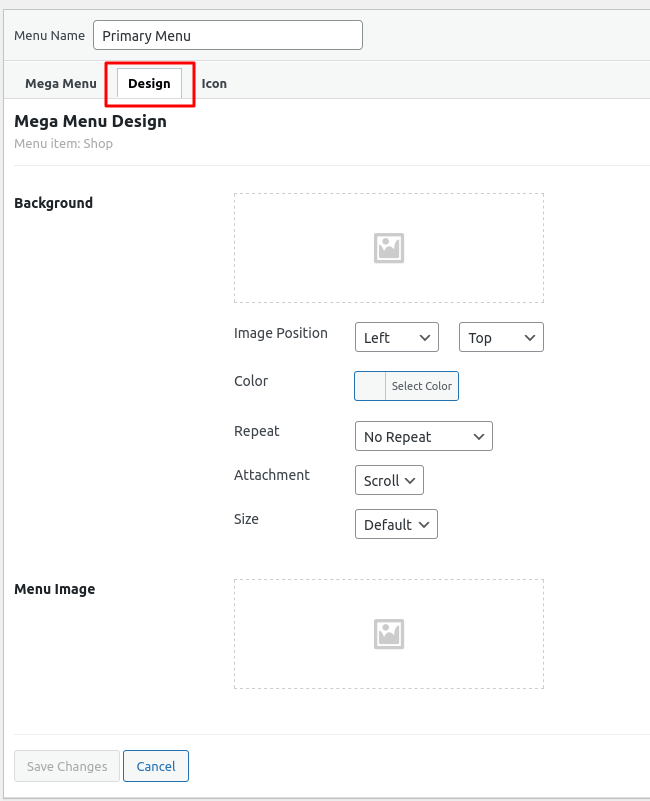Open the Size dropdown showing Default
Image resolution: width=650 pixels, height=801 pixels.
tap(397, 524)
